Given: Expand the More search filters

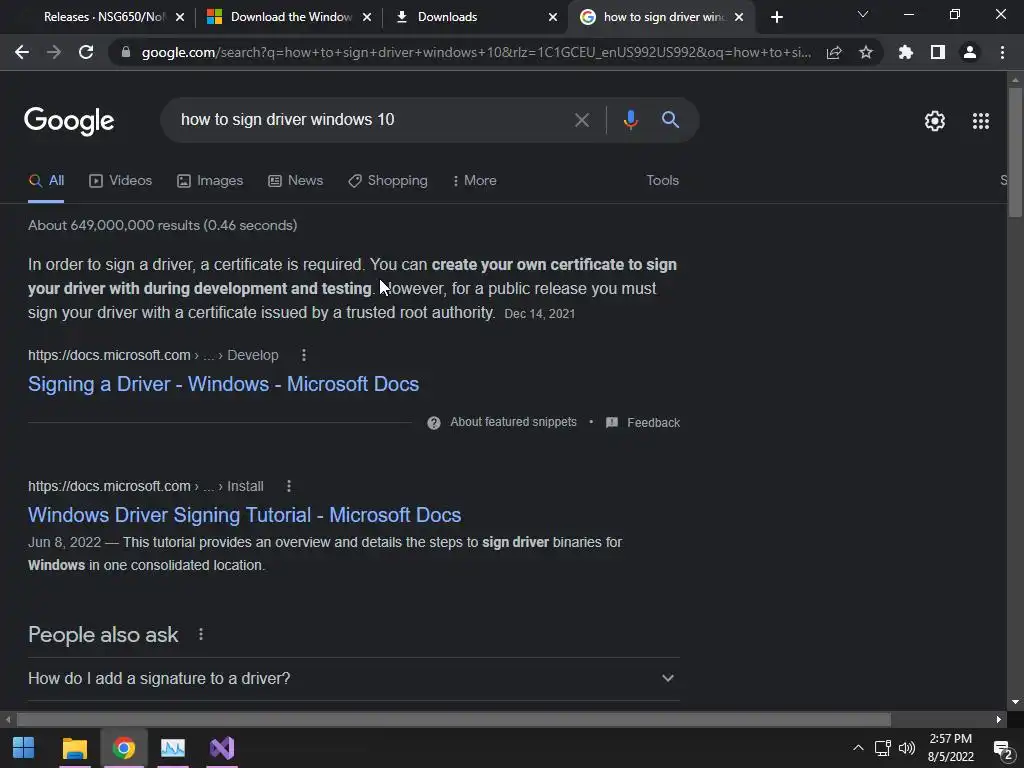Looking at the screenshot, I should click(x=474, y=181).
